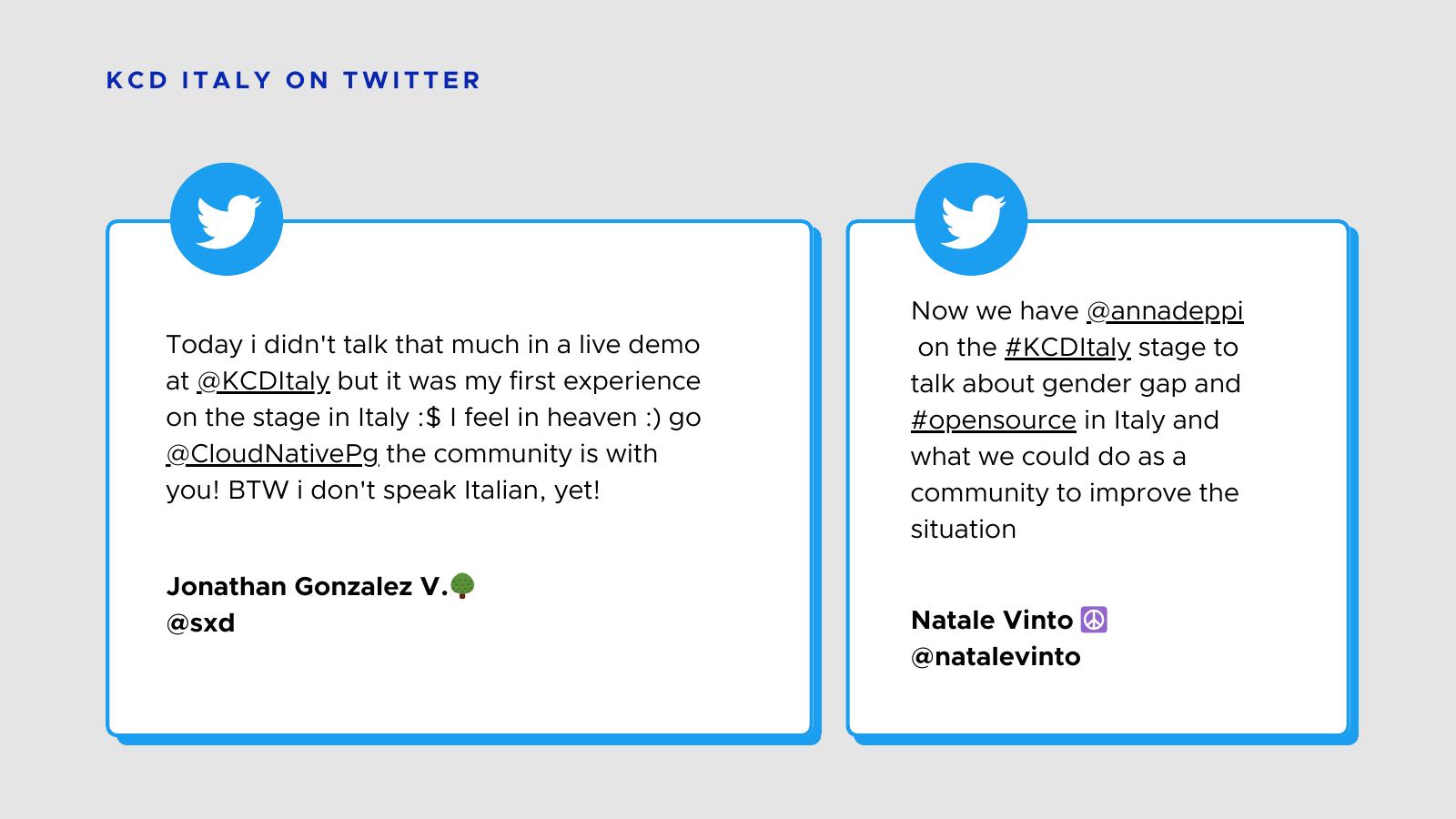Click the author name Jonathan Gonzalez V.
Viewport: 1456px width, 819px height.
[307, 587]
